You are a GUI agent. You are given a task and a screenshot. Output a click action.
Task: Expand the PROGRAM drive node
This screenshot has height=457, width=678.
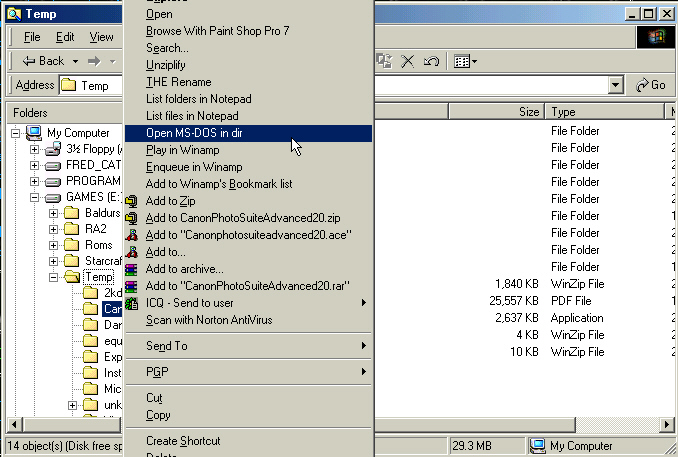click(x=34, y=182)
